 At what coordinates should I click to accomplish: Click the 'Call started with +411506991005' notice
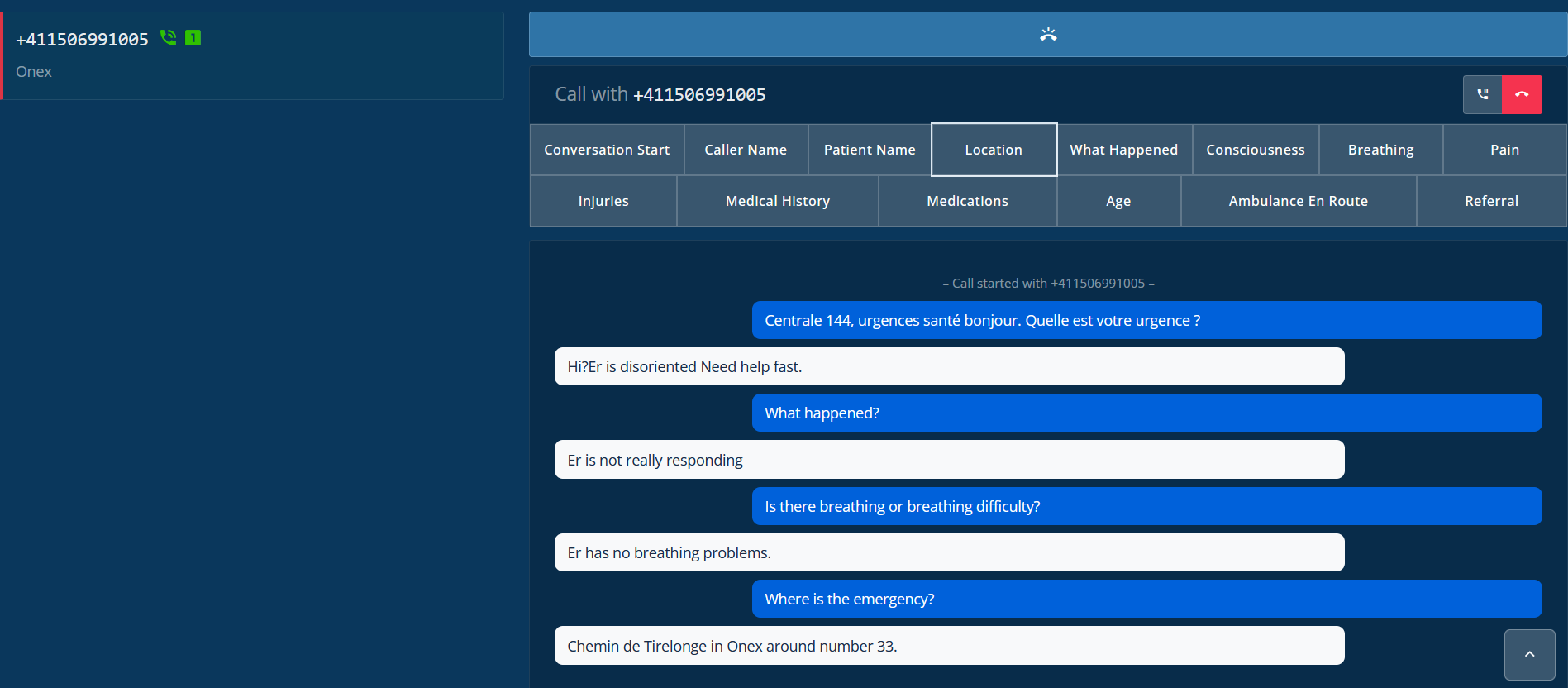1048,283
